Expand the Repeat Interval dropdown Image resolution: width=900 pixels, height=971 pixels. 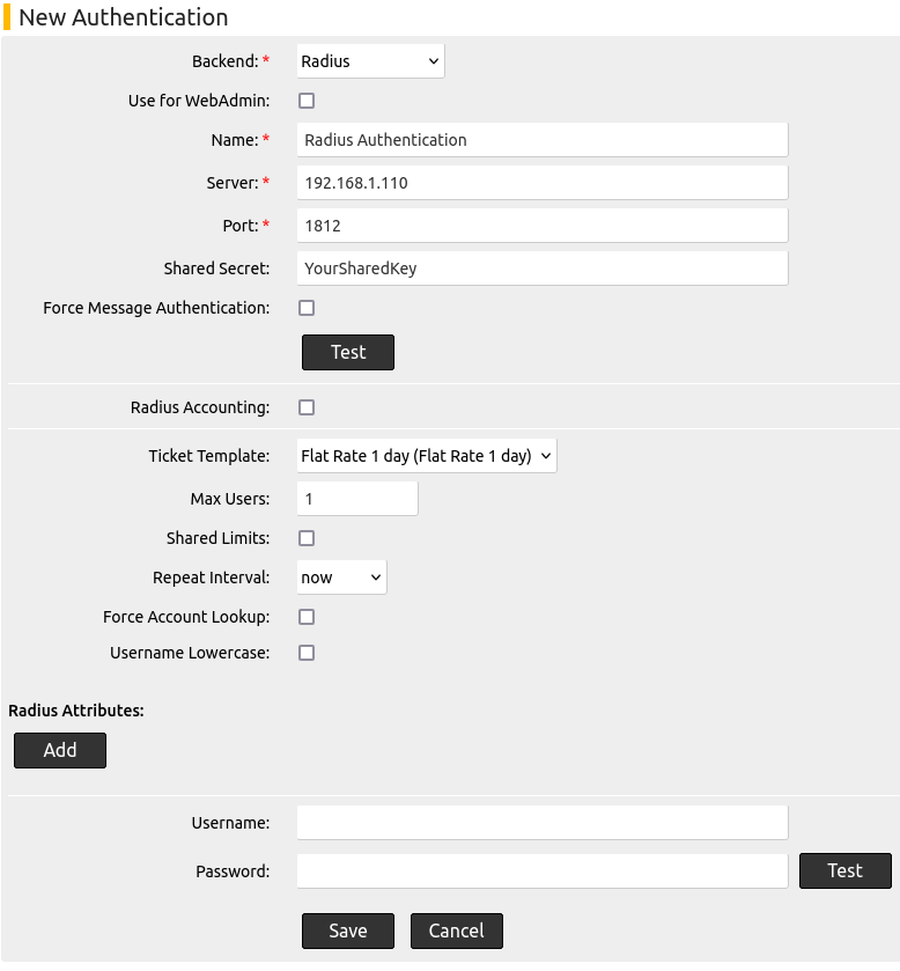point(340,577)
